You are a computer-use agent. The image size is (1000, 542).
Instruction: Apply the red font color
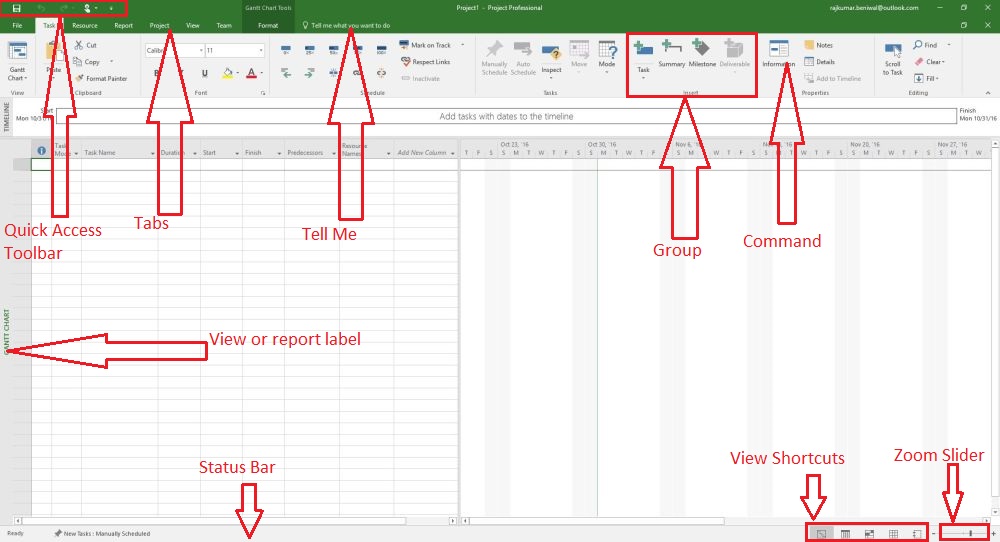pyautogui.click(x=251, y=73)
